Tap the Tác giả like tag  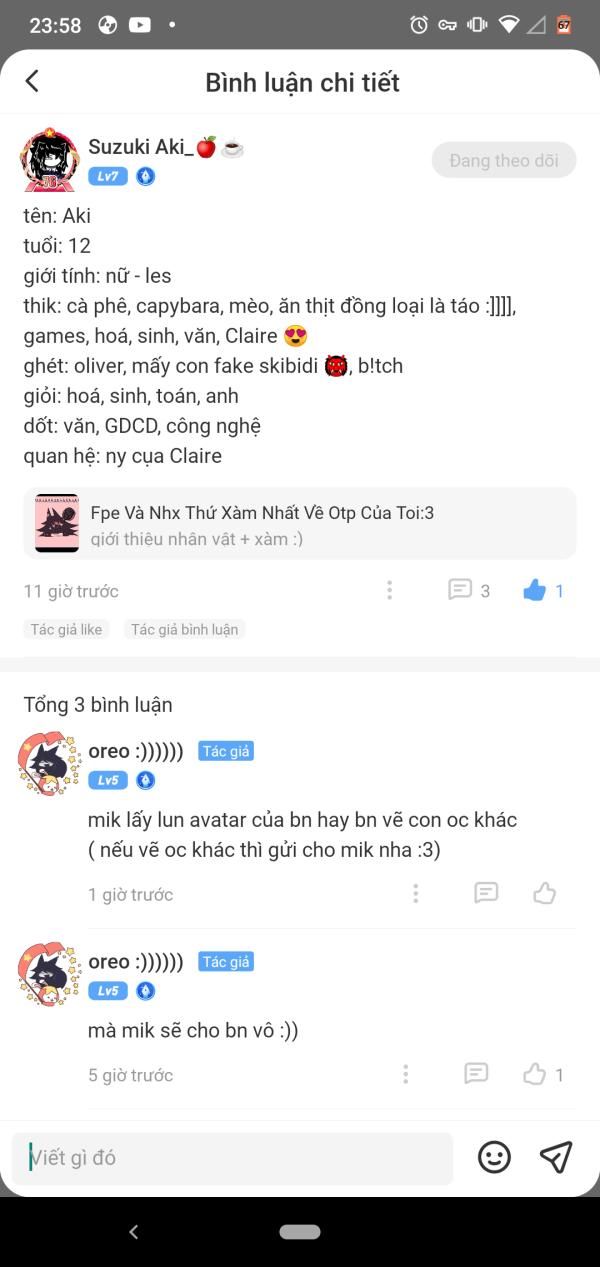[x=66, y=629]
